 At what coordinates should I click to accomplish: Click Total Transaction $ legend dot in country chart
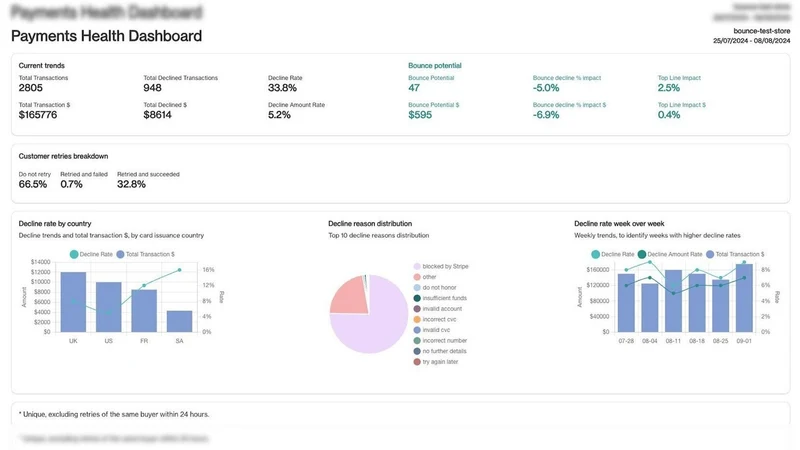tap(120, 254)
